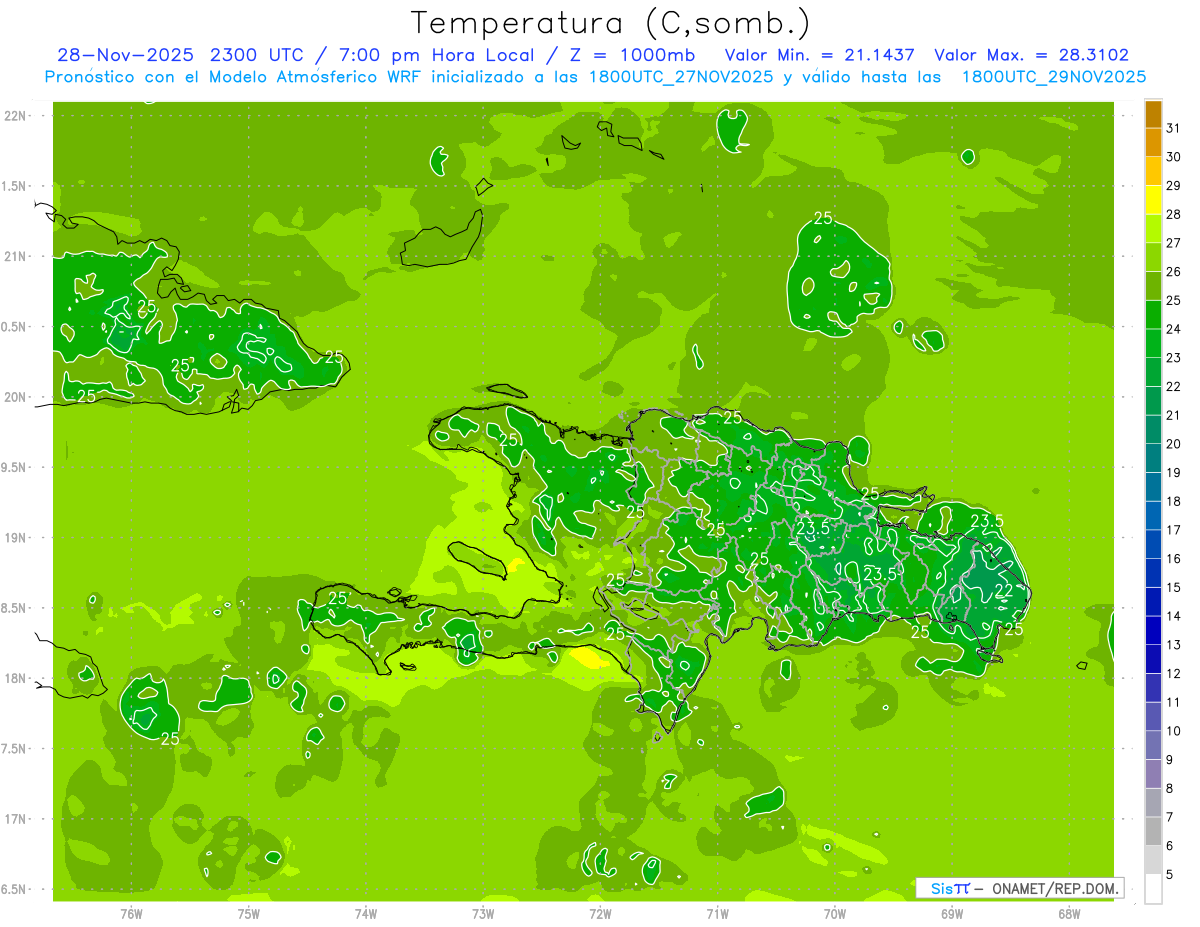Click the "73W" longitude axis label

(483, 914)
